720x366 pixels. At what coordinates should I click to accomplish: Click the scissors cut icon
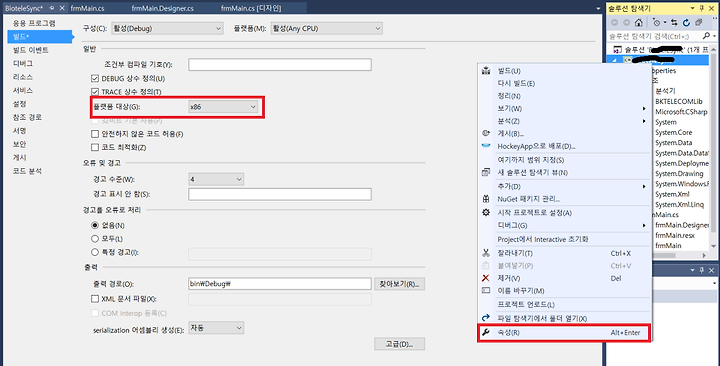click(x=486, y=253)
